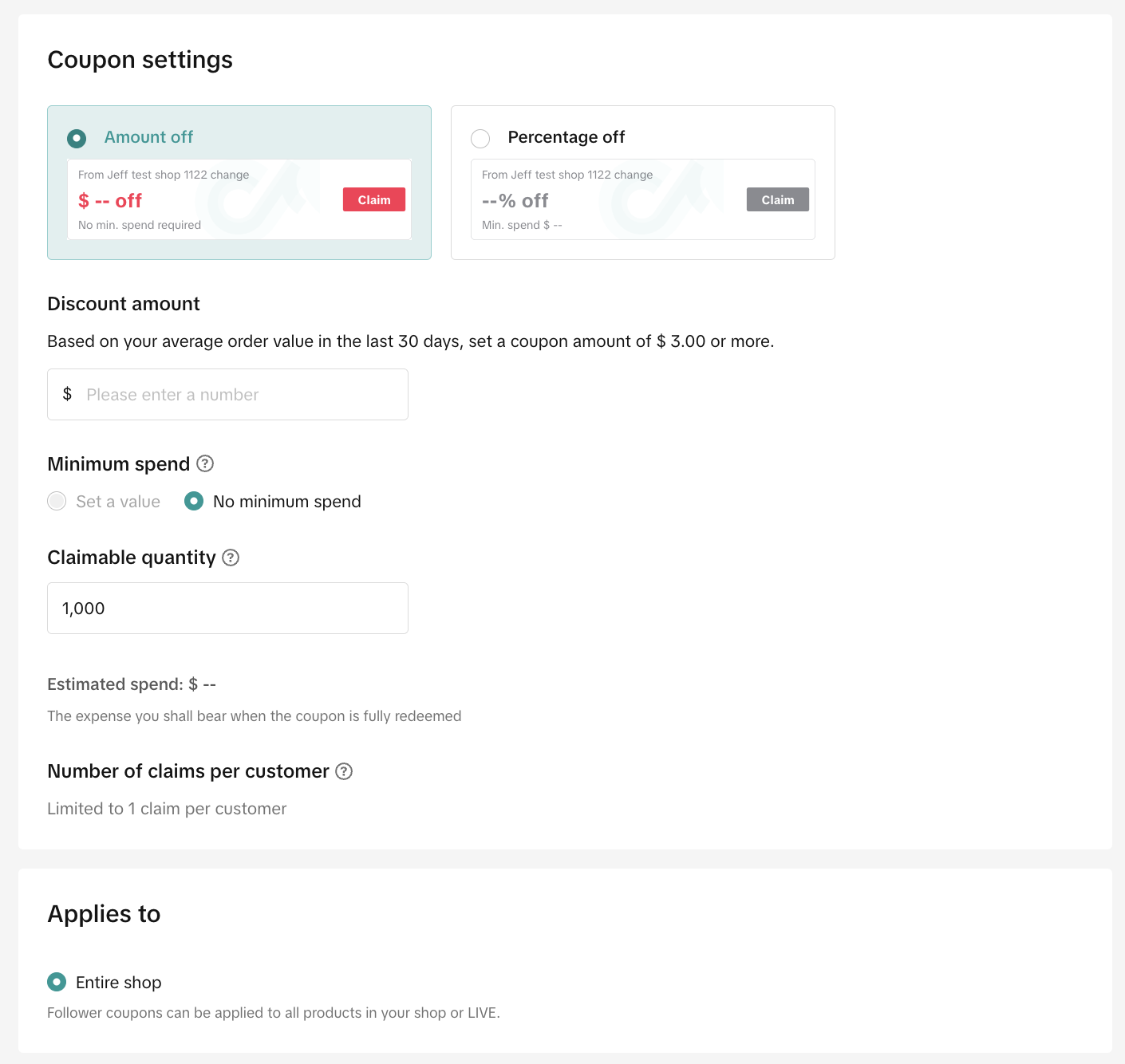Screen dimensions: 1125x1064
Task: Click the No minimum spend label
Action: pos(286,502)
